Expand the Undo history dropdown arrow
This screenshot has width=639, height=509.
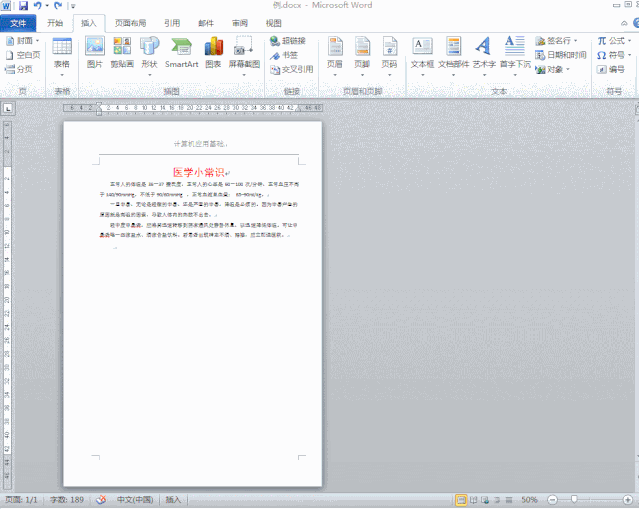[47, 6]
